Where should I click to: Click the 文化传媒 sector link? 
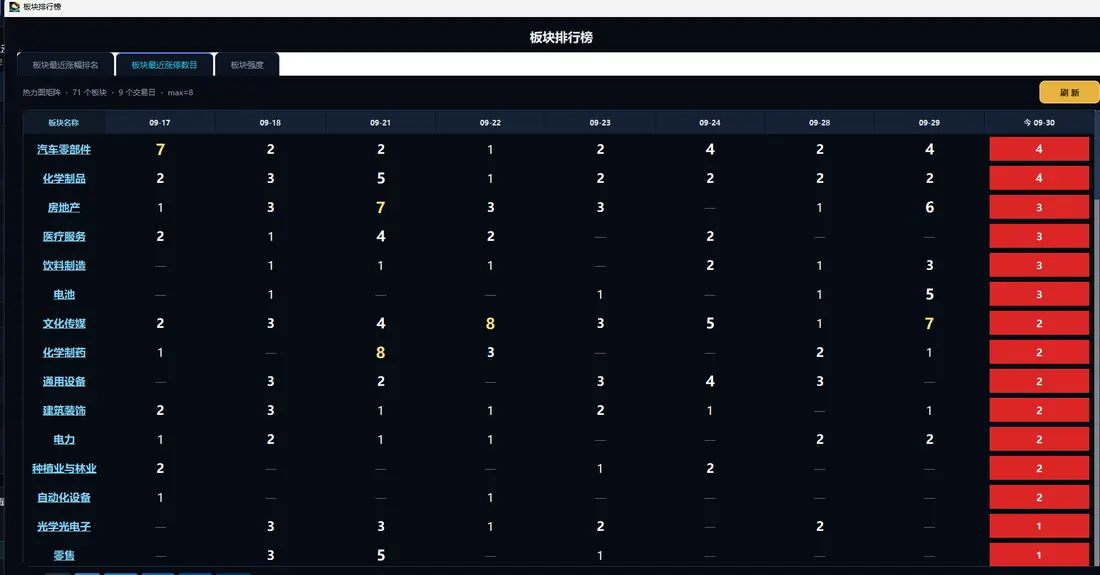coord(64,323)
